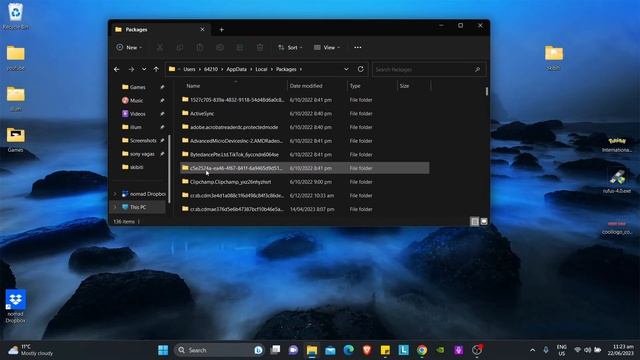Select the ActiveSync folder row
640x360 pixels.
point(304,113)
